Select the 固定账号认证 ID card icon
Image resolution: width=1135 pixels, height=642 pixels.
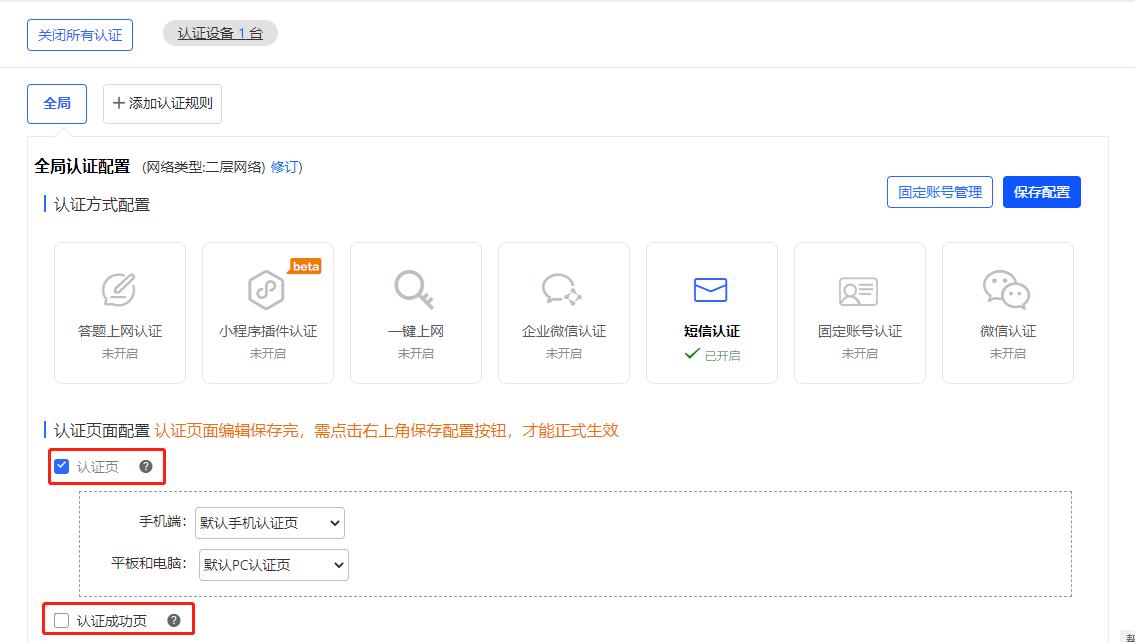(859, 290)
